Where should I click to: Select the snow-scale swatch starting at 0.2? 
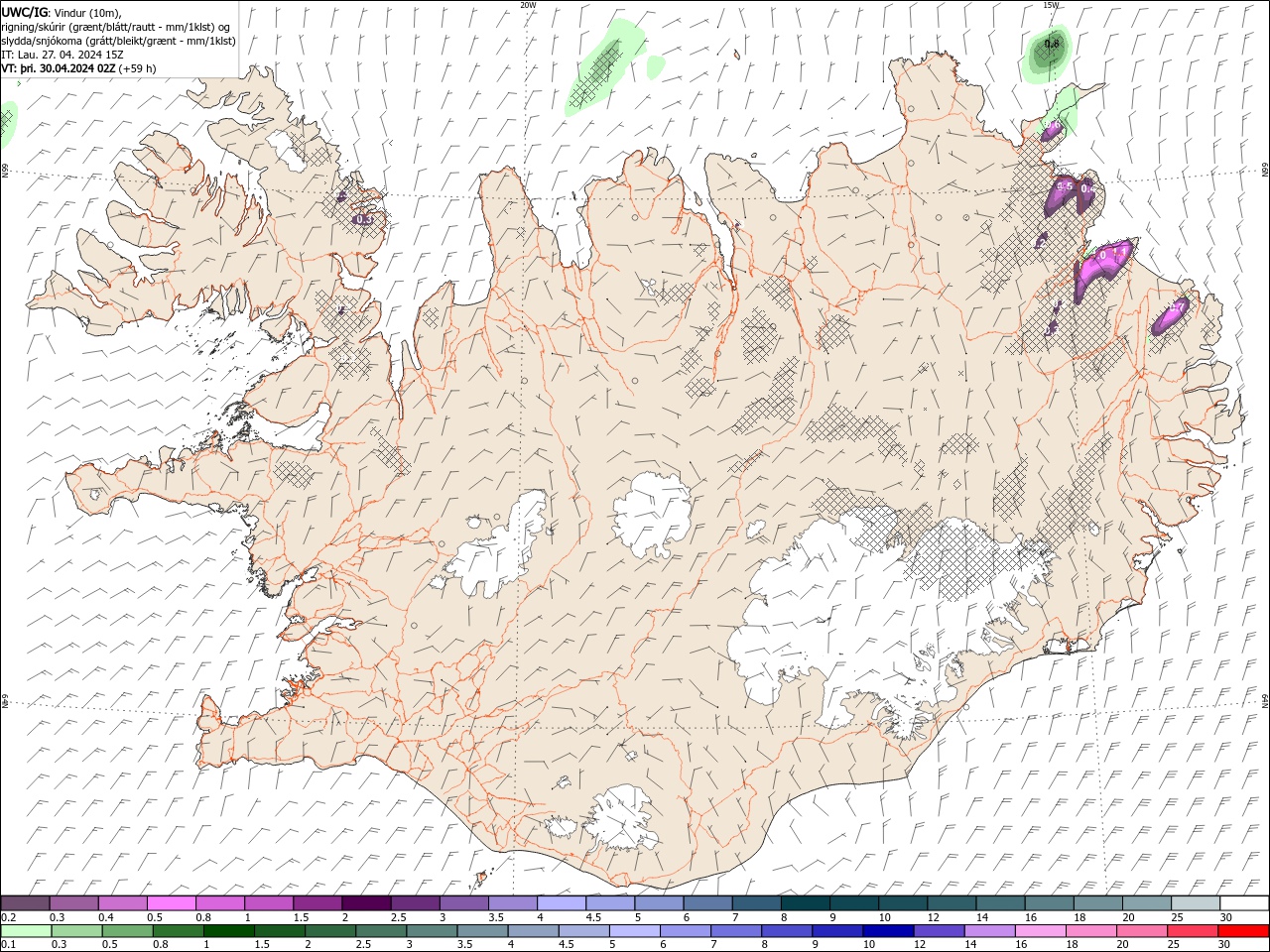coord(25,903)
